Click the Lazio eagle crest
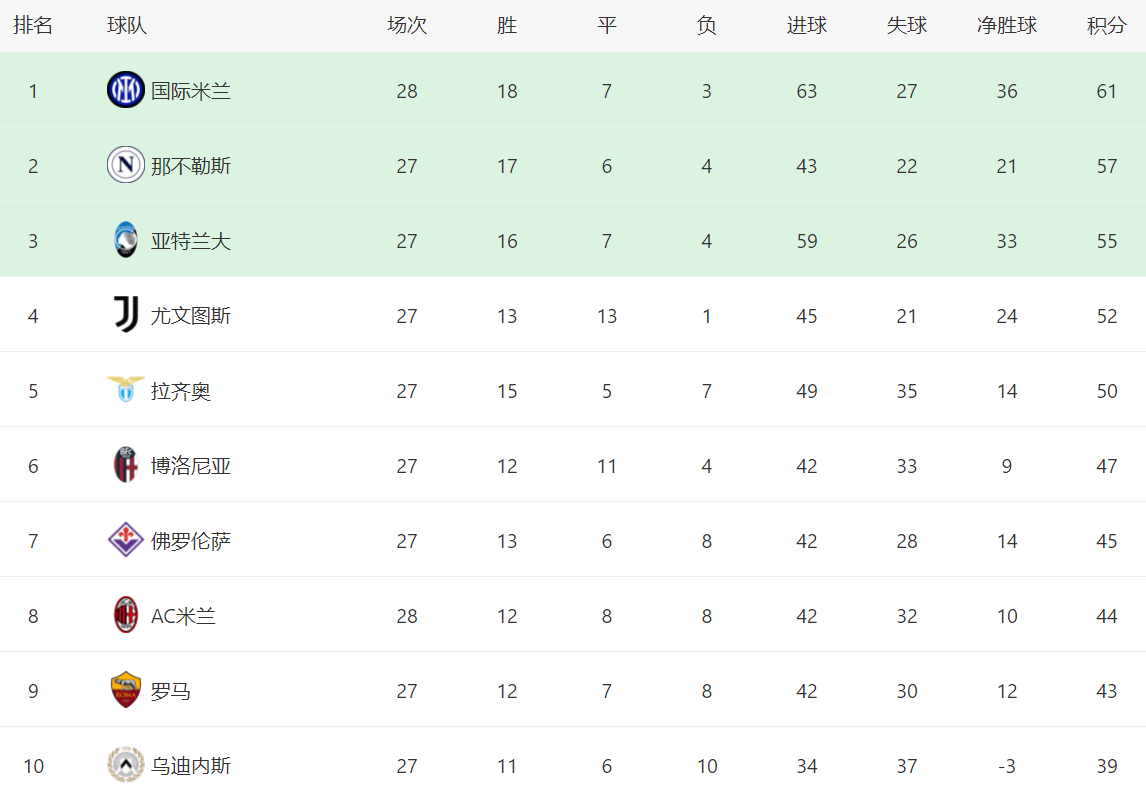Image resolution: width=1146 pixels, height=801 pixels. (x=126, y=390)
